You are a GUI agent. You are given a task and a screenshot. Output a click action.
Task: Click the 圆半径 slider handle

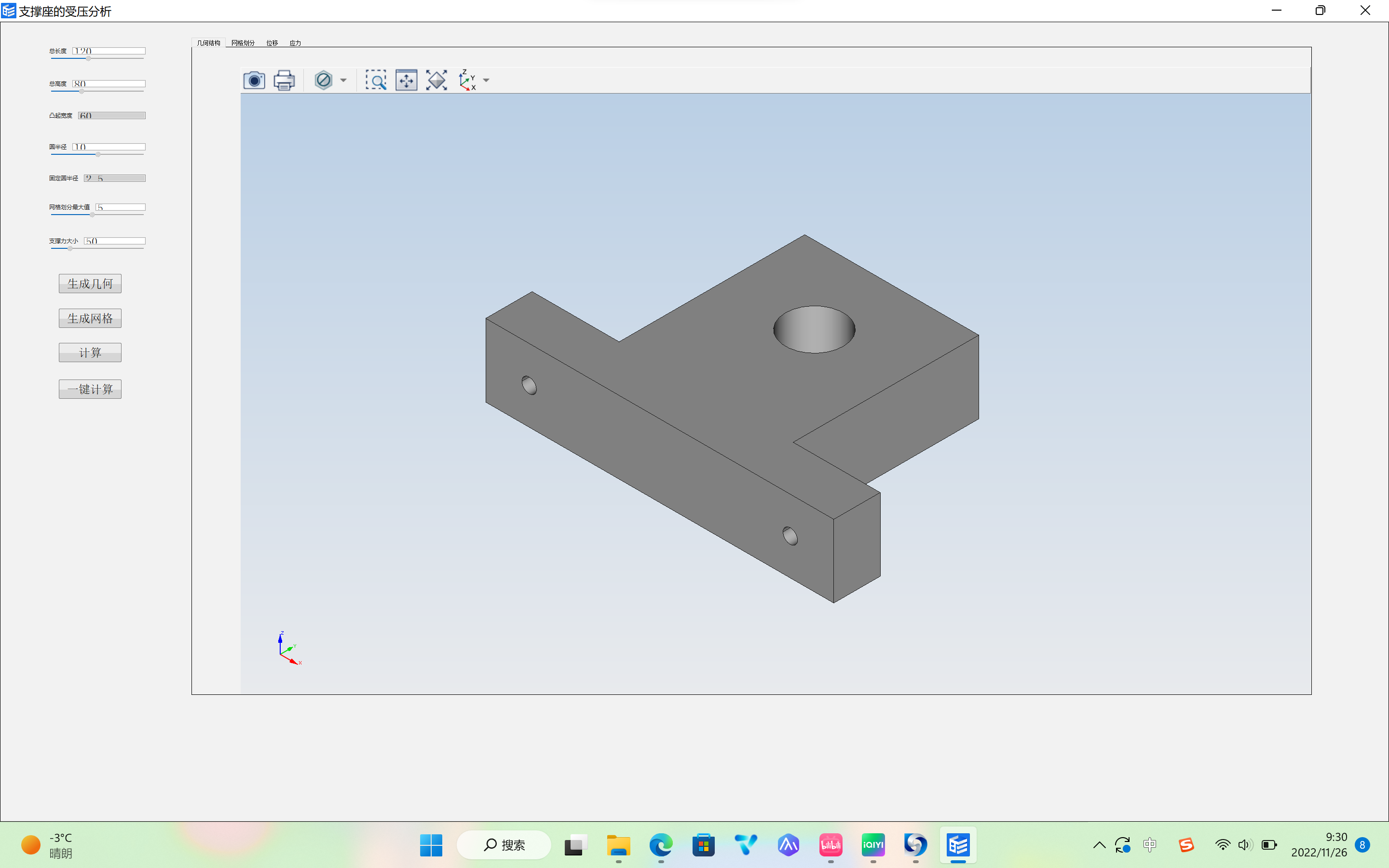(98, 154)
